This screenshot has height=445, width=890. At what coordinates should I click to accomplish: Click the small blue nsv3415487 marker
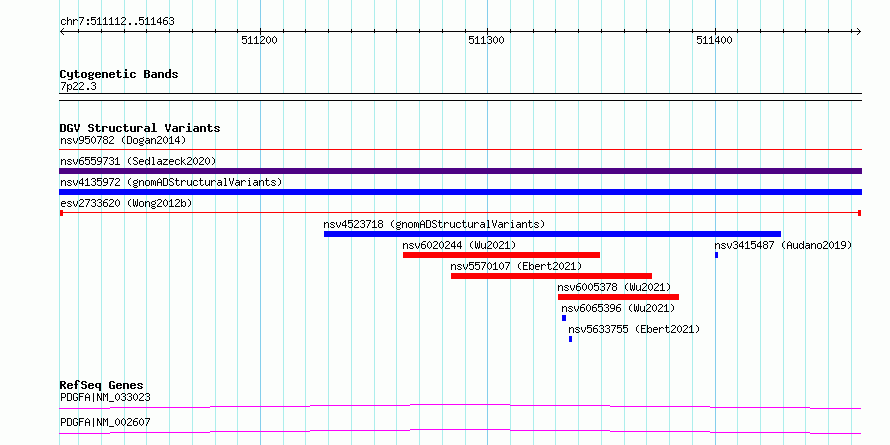[716, 255]
